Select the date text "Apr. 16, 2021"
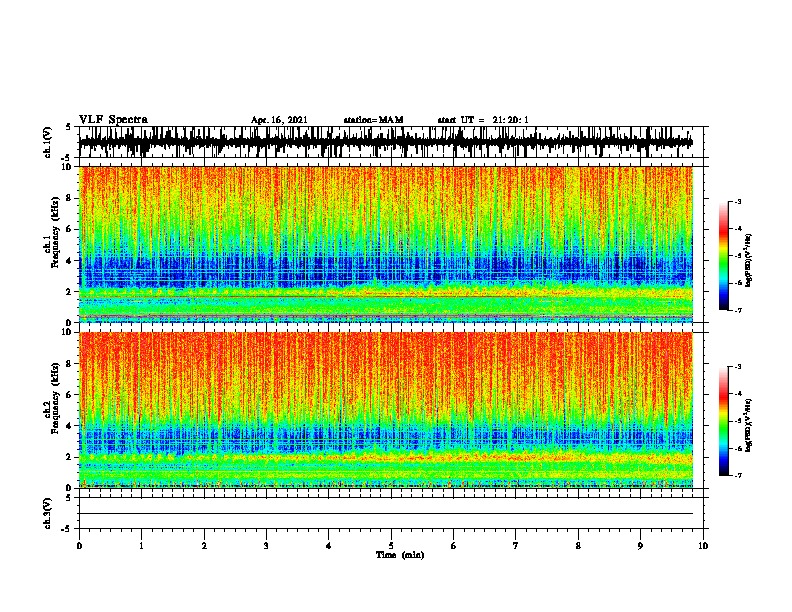Screen dimensions: 792x612 pyautogui.click(x=279, y=120)
